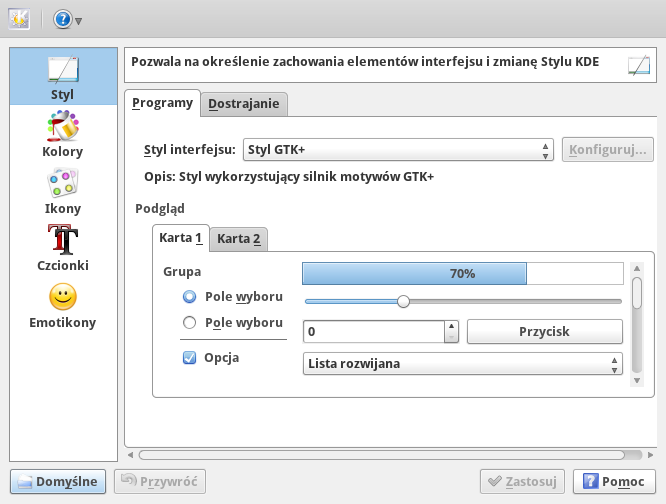Click the style icon in description header
666x504 pixels.
coord(638,66)
